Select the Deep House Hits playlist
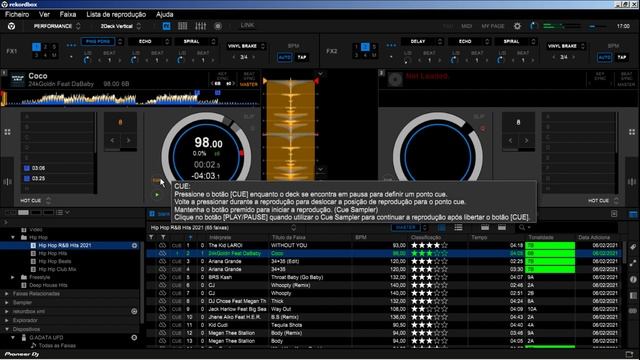The width and height of the screenshot is (640, 360). (x=48, y=285)
